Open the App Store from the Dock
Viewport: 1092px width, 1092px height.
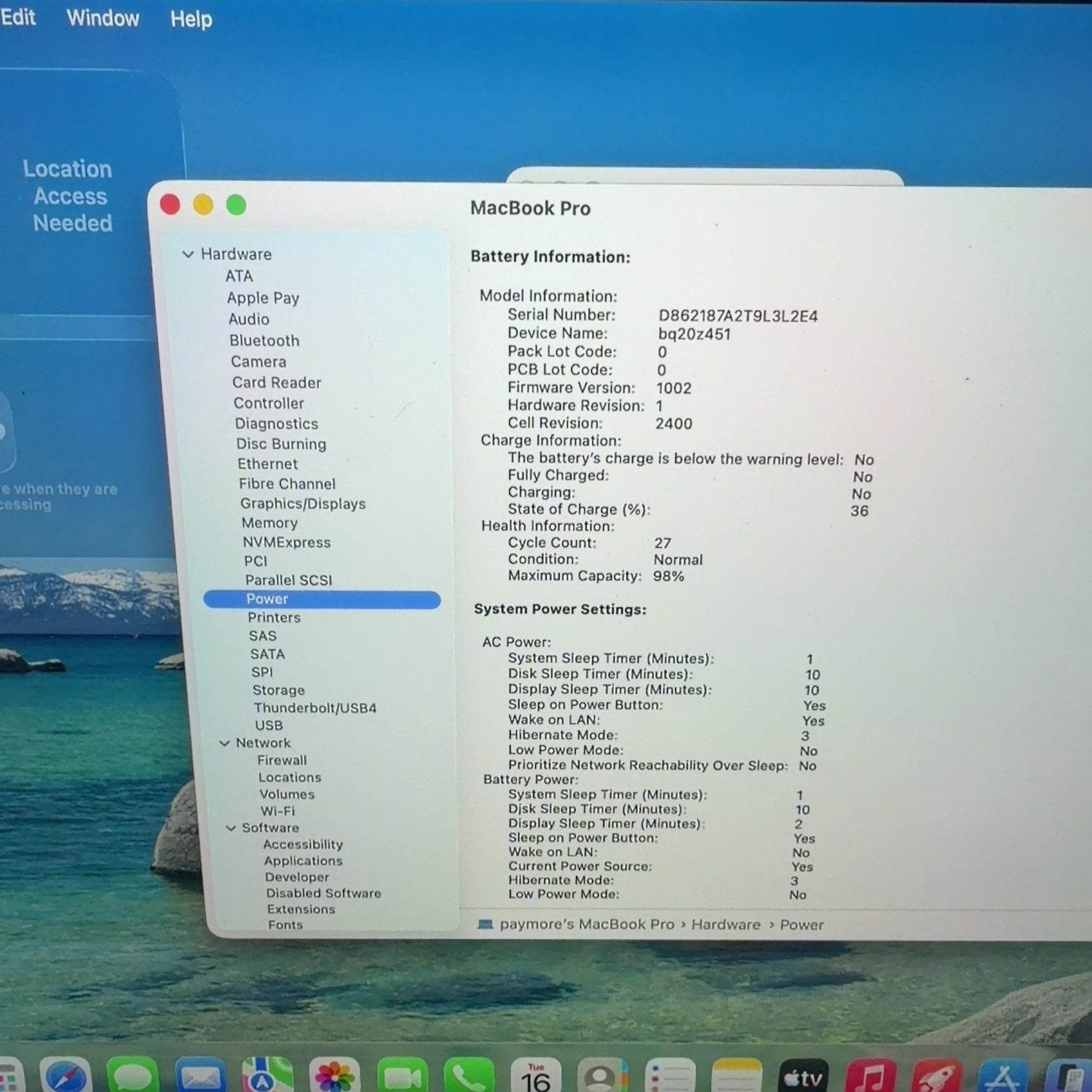coord(1004,1076)
